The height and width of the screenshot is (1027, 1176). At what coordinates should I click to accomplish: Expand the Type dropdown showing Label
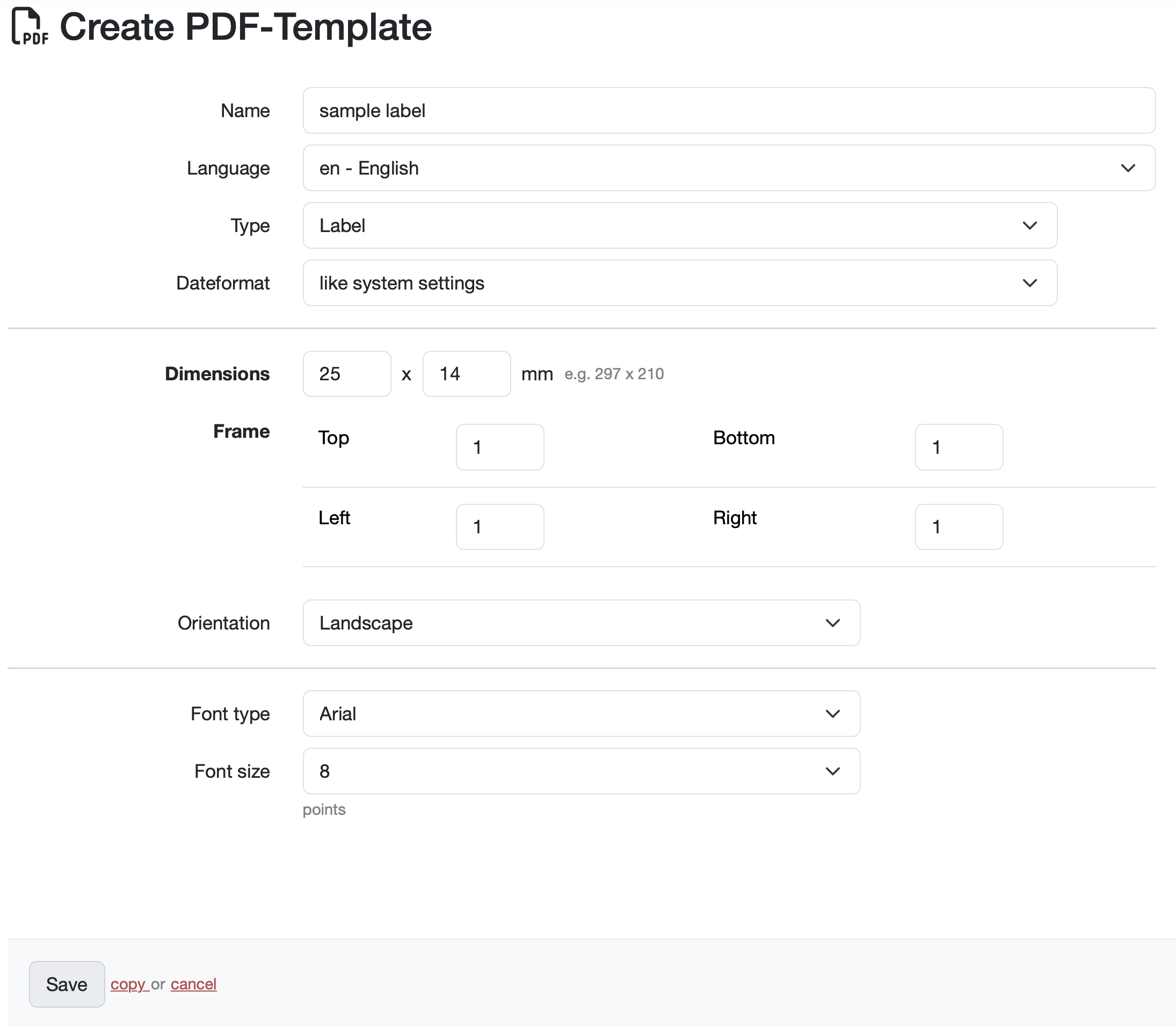tap(679, 225)
